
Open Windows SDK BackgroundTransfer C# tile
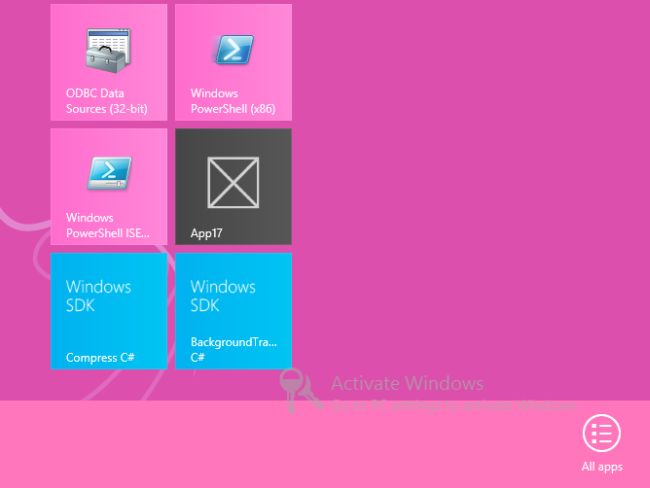pyautogui.click(x=233, y=311)
